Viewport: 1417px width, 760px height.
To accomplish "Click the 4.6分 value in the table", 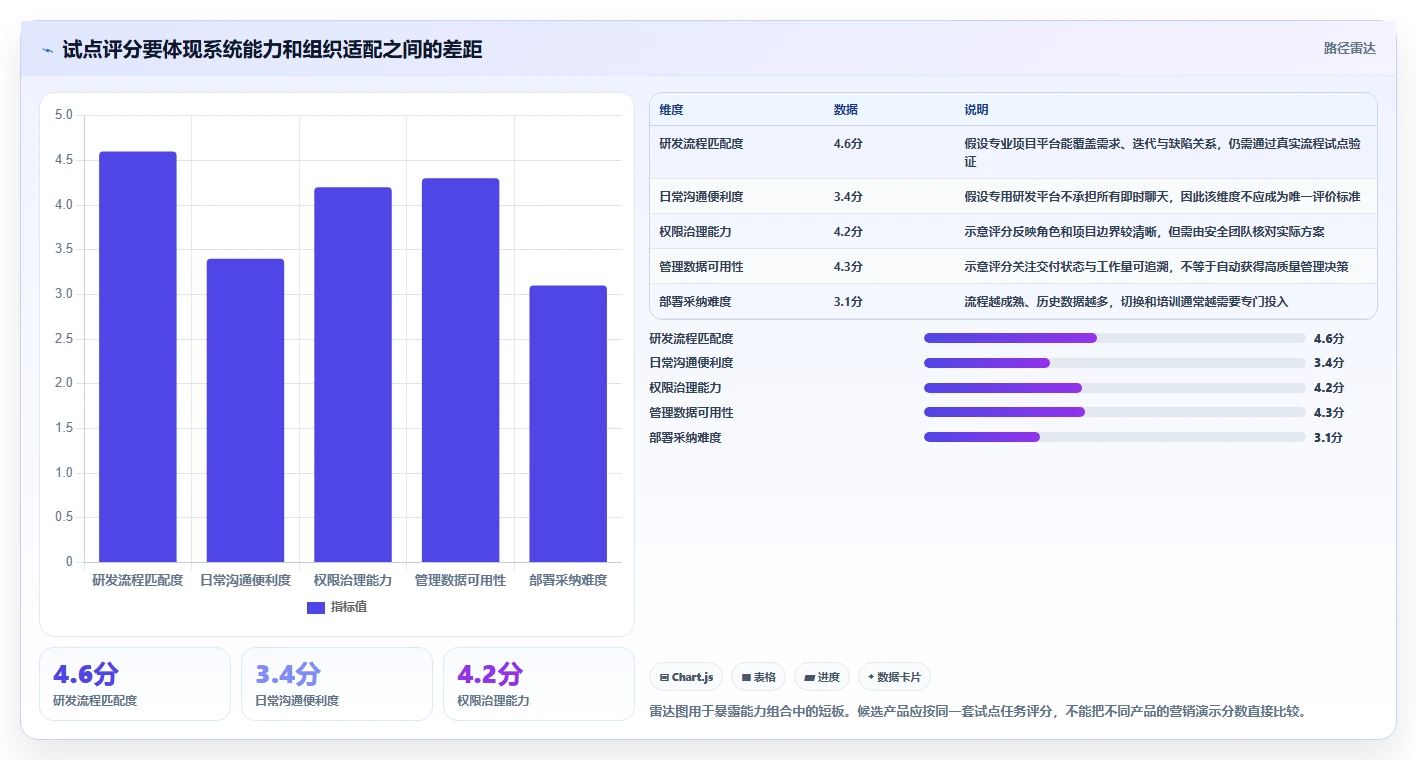I will [848, 144].
